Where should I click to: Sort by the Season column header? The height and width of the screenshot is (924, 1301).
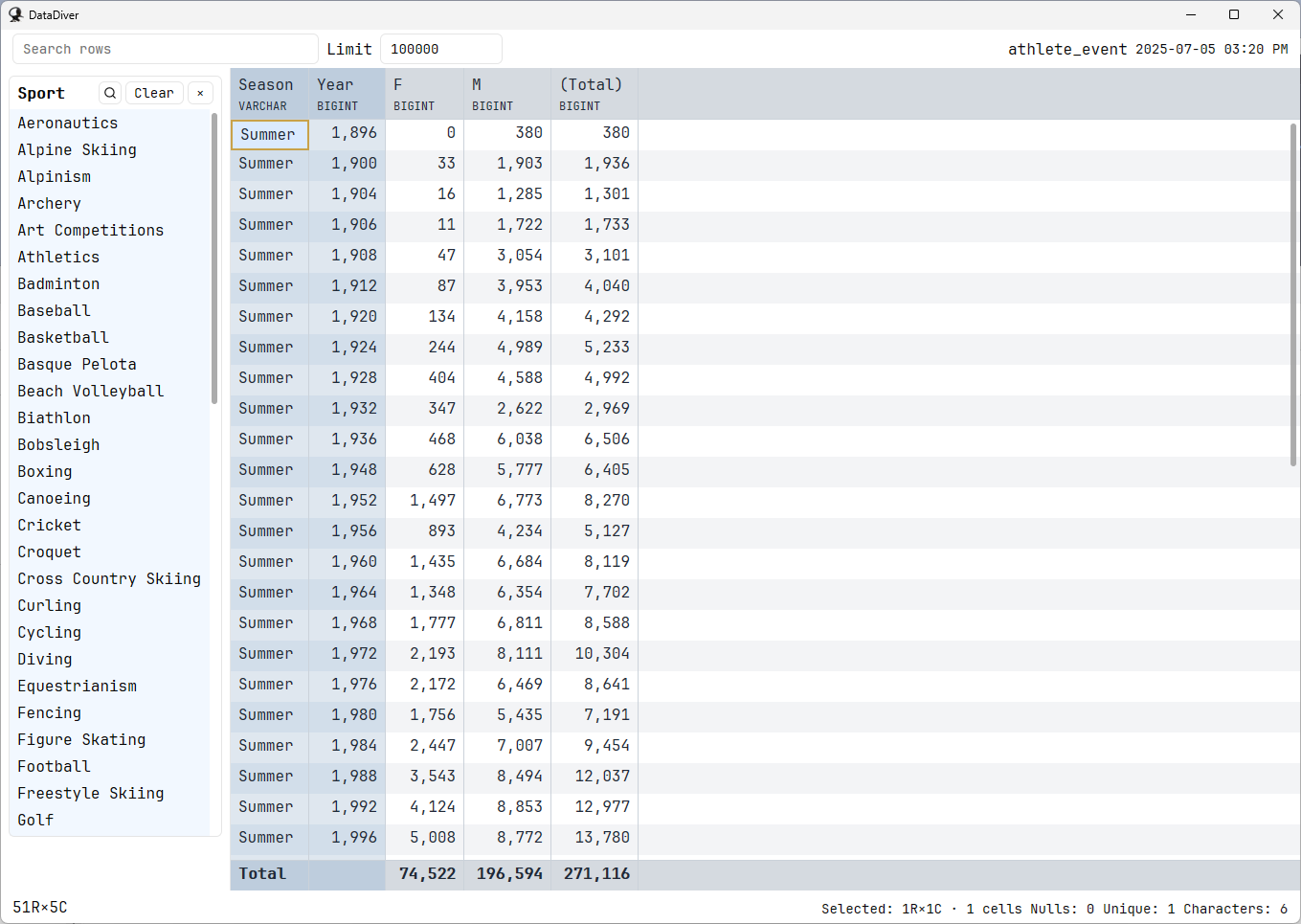tap(270, 94)
